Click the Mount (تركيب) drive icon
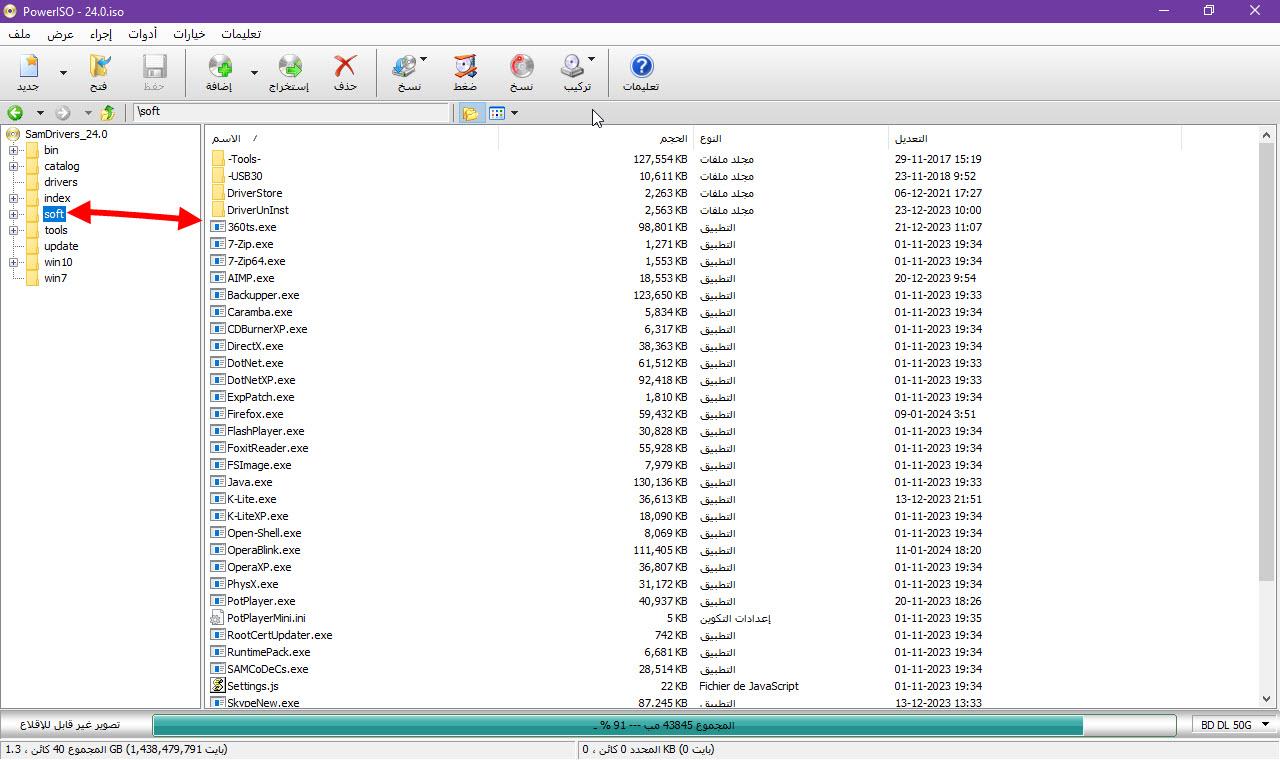This screenshot has height=760, width=1280. tap(572, 67)
